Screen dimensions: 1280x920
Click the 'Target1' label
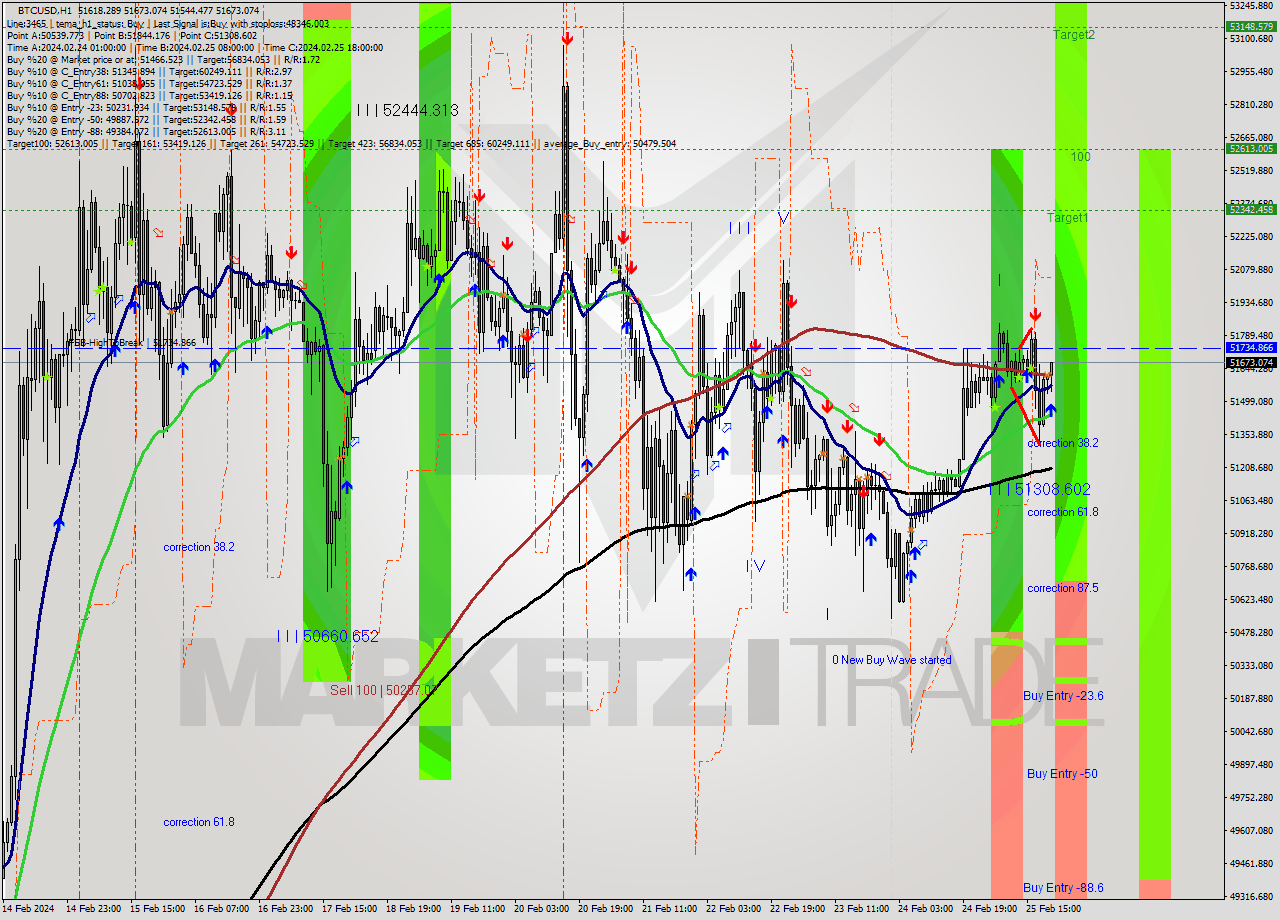[1068, 217]
